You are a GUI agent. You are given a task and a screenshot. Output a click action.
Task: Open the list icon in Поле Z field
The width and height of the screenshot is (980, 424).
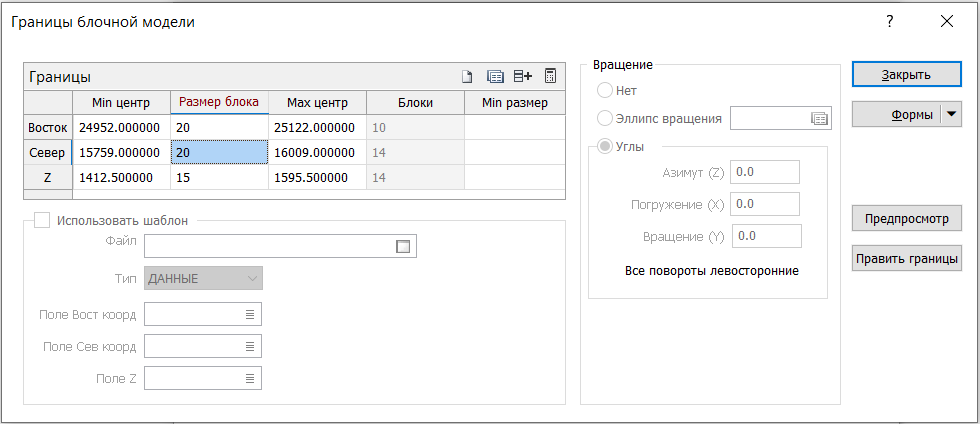[x=249, y=378]
